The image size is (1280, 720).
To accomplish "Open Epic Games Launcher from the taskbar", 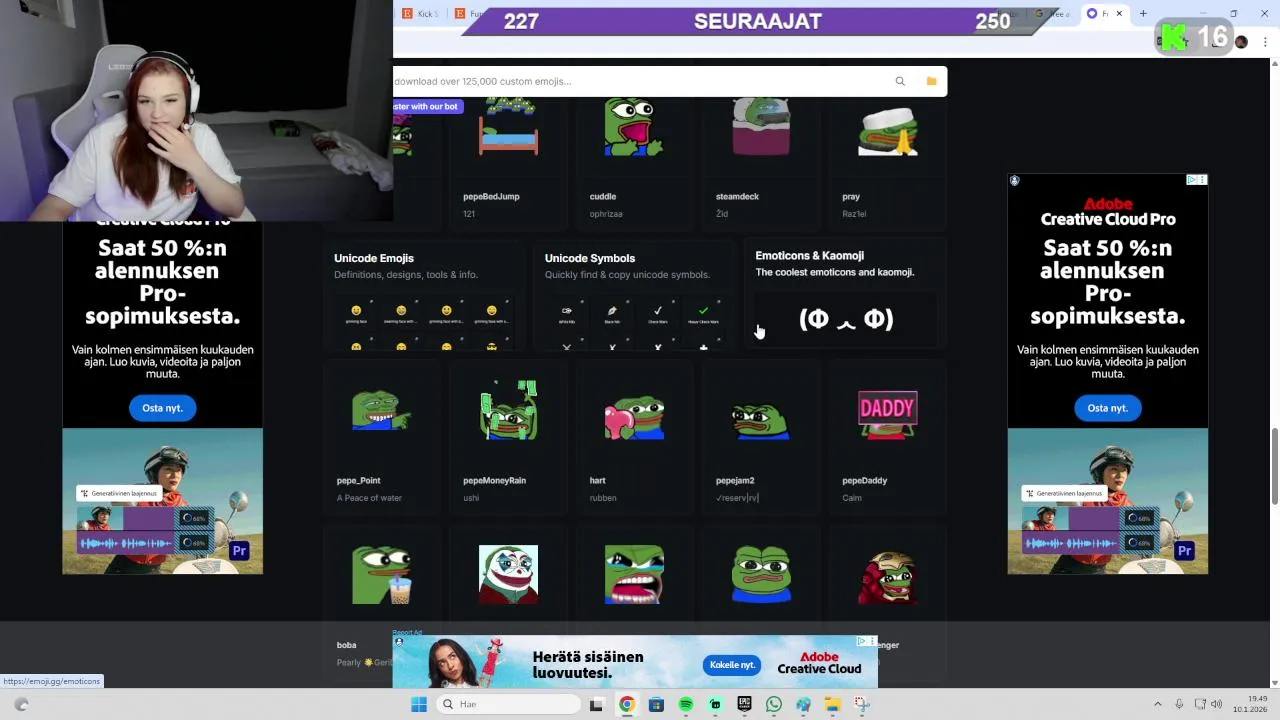I will [x=744, y=704].
